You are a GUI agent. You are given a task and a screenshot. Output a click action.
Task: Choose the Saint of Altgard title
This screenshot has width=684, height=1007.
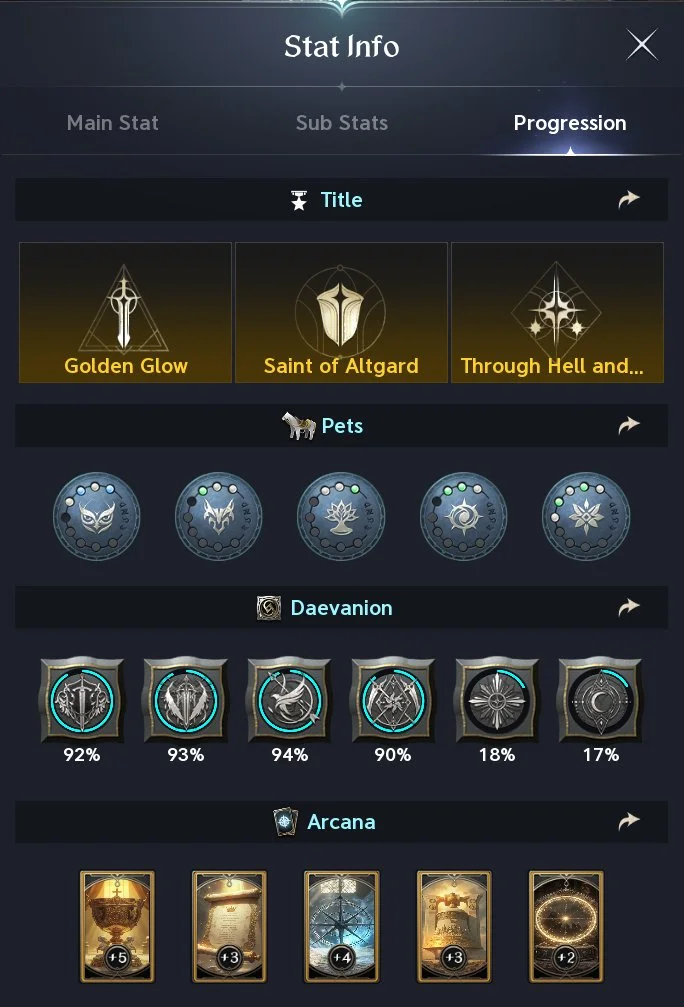341,312
